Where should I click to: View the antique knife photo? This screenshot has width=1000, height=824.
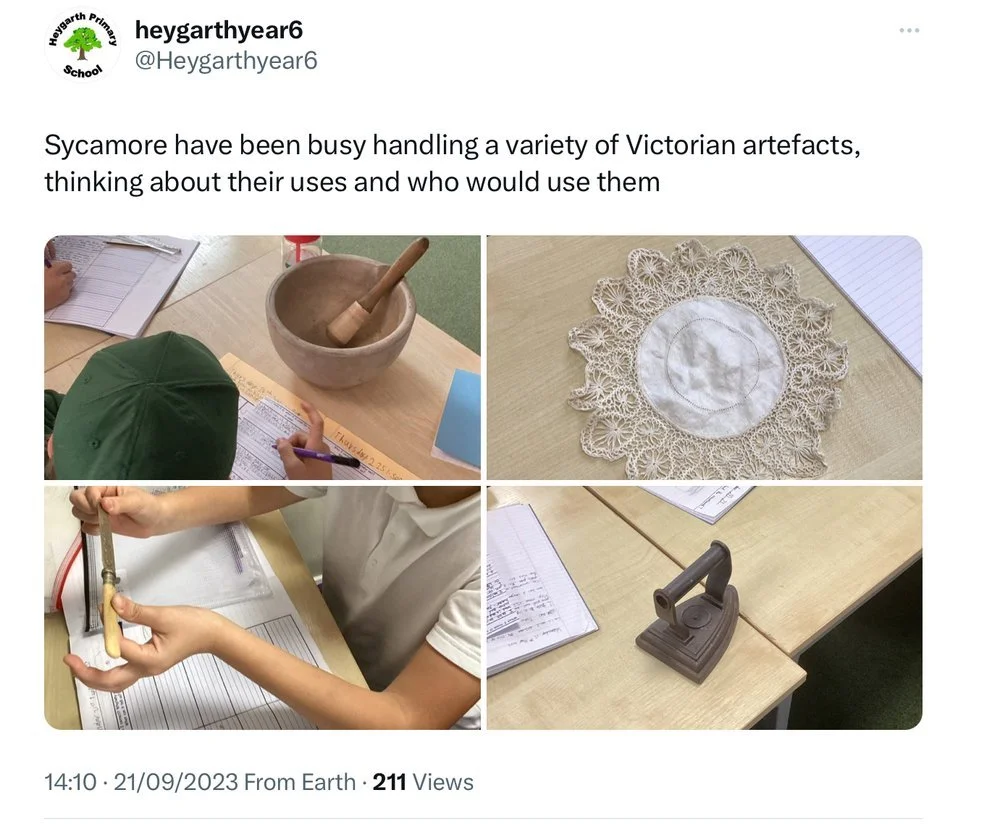[262, 608]
